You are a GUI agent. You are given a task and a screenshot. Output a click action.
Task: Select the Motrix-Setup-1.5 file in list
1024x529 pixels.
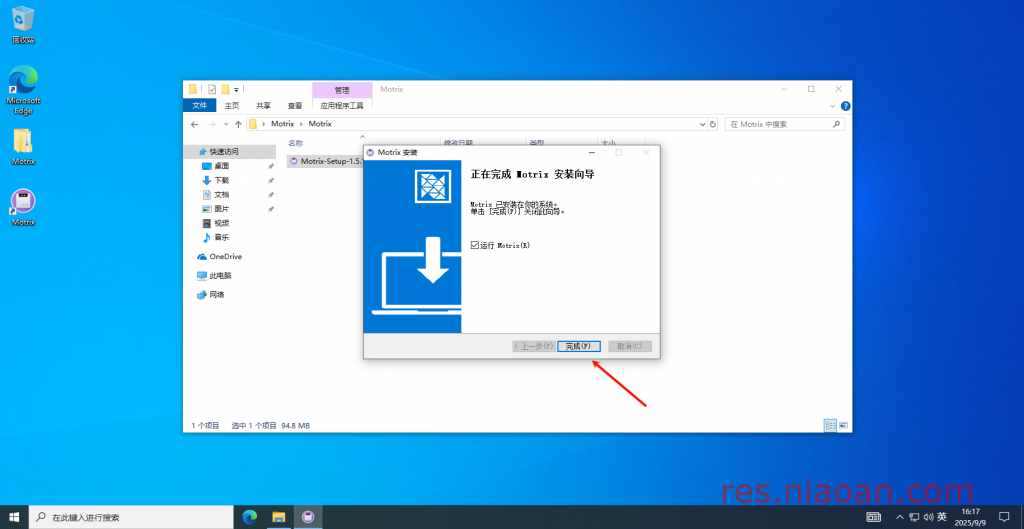(327, 161)
